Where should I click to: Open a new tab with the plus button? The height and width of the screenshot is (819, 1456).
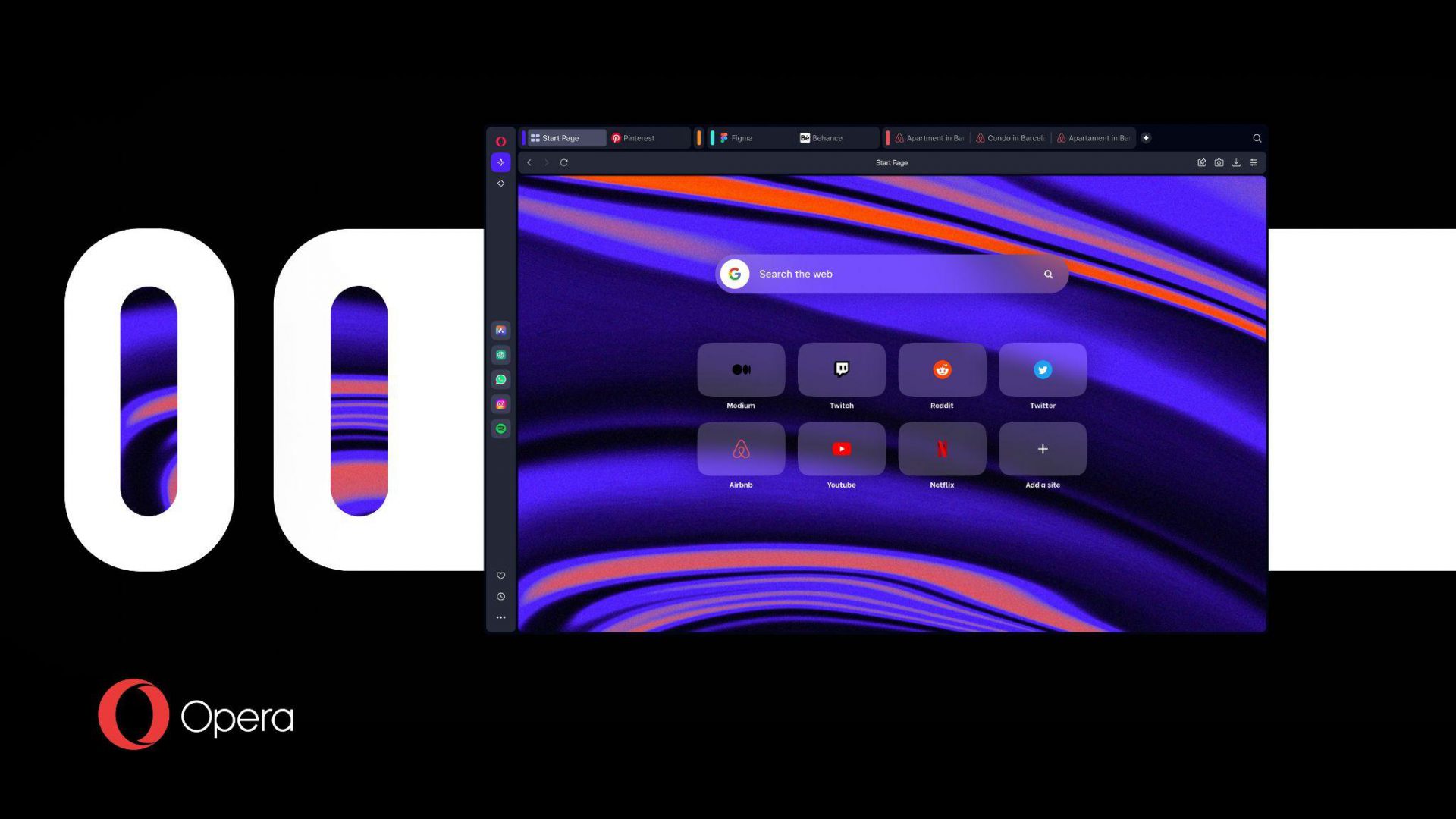click(x=1146, y=138)
